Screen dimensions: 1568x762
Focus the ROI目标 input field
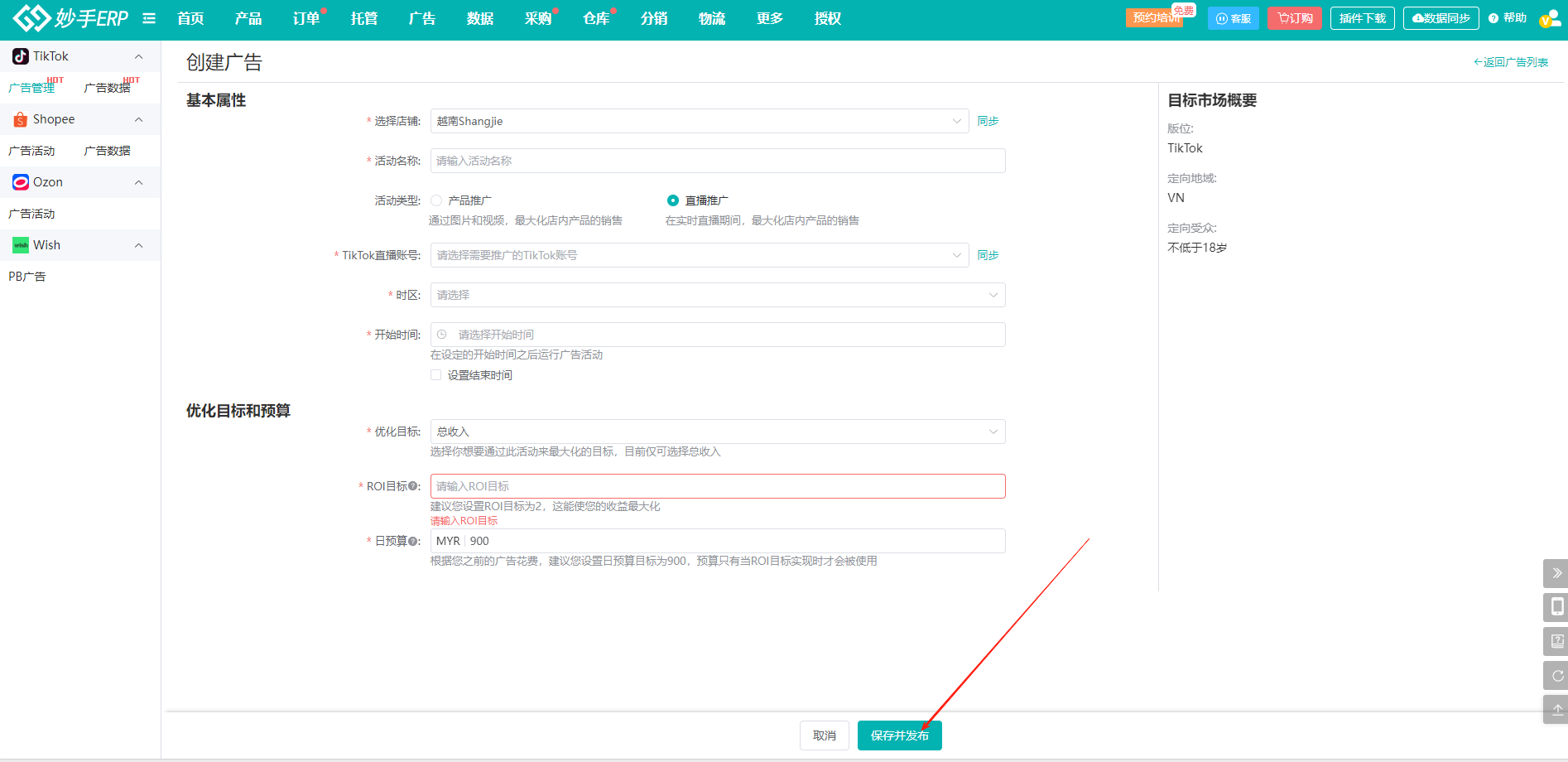pos(718,486)
